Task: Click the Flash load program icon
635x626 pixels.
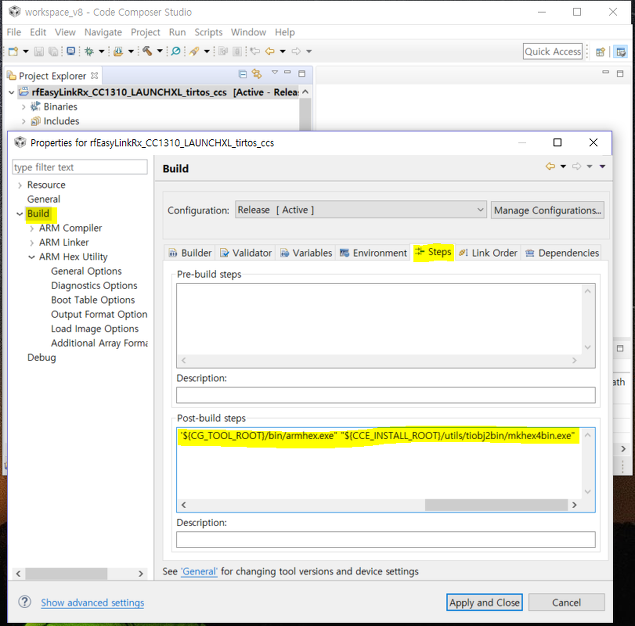Action: [x=118, y=51]
